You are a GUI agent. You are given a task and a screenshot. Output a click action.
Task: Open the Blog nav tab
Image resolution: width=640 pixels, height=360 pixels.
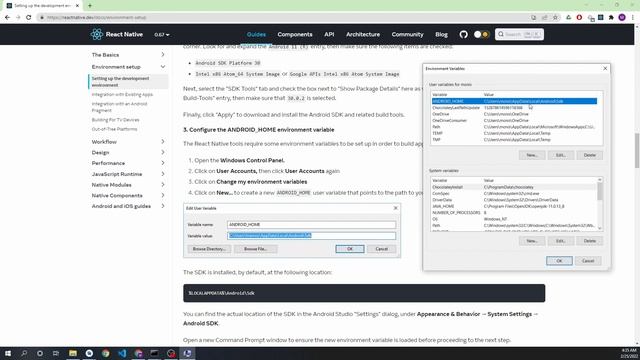[x=441, y=34]
